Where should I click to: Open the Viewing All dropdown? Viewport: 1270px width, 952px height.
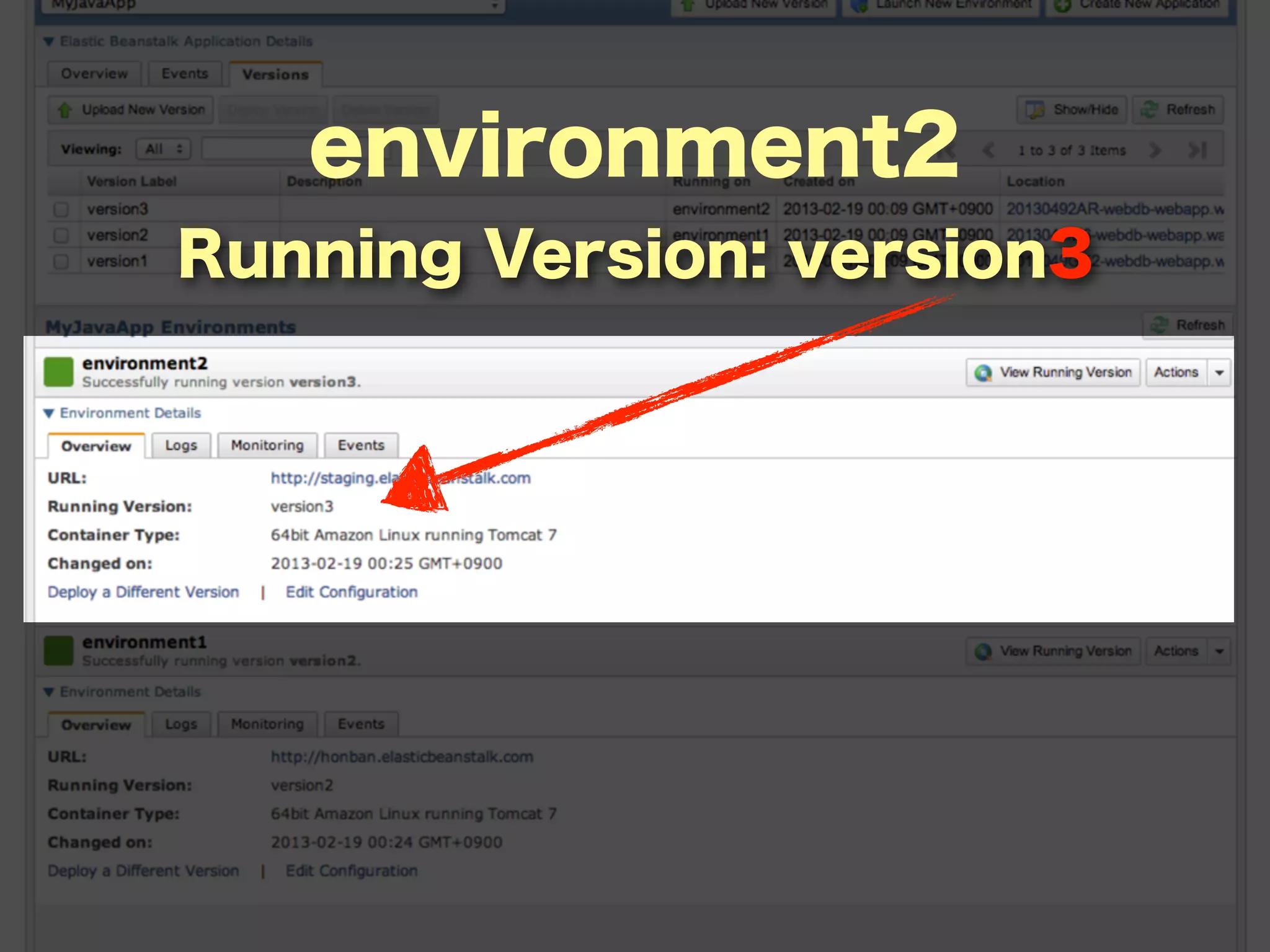point(164,149)
